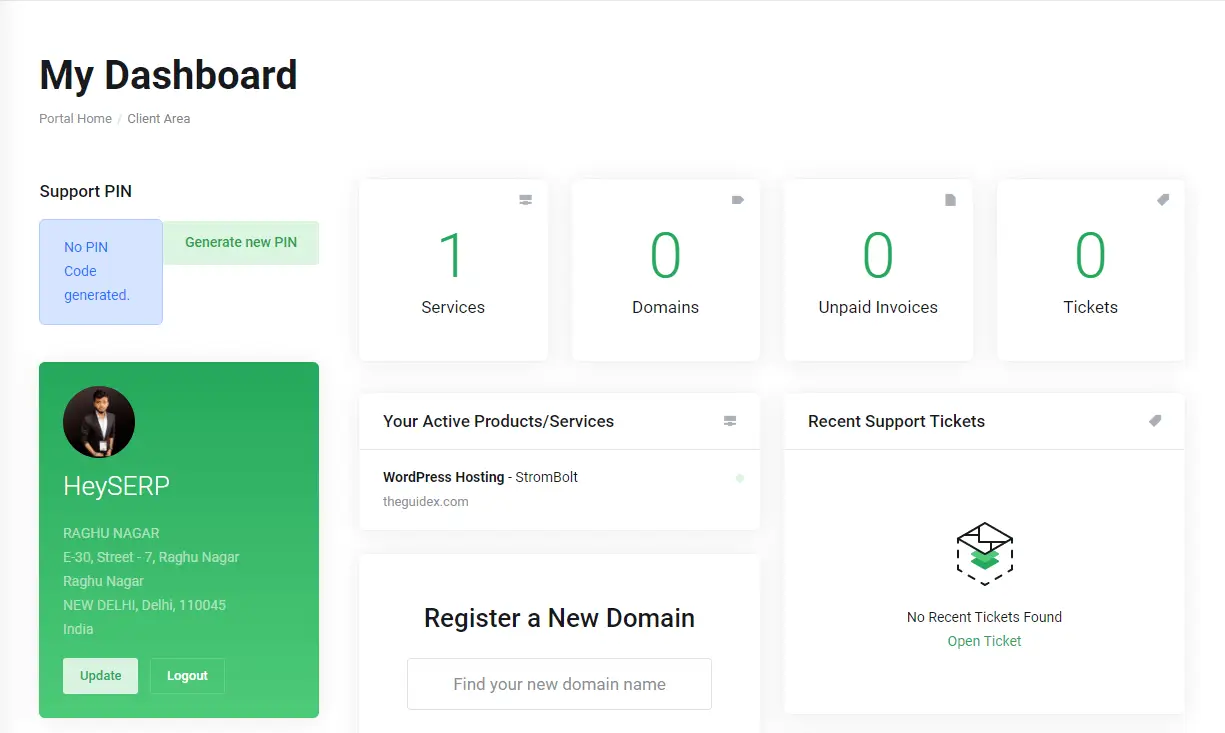
Task: Generate a new Support PIN
Action: 240,242
